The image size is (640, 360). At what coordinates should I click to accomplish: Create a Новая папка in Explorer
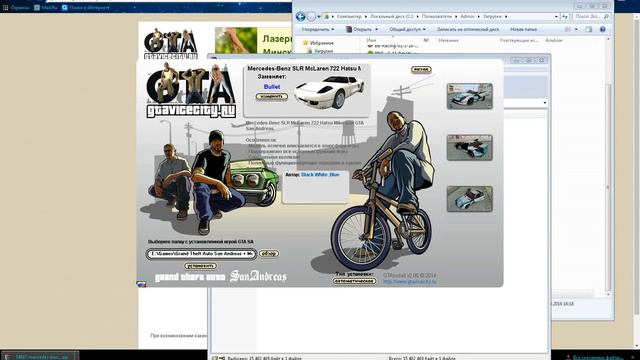pyautogui.click(x=523, y=29)
